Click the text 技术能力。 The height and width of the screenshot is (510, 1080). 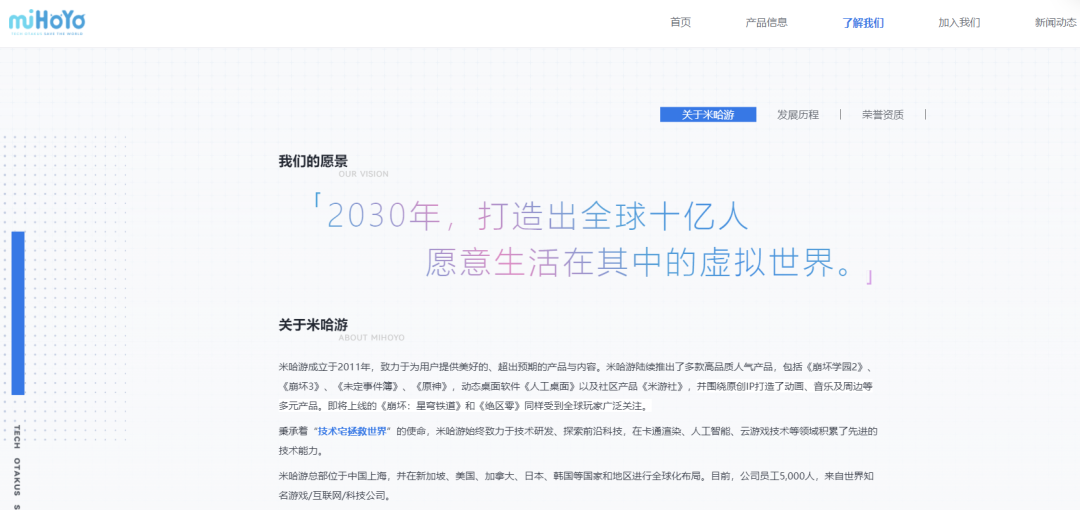300,452
